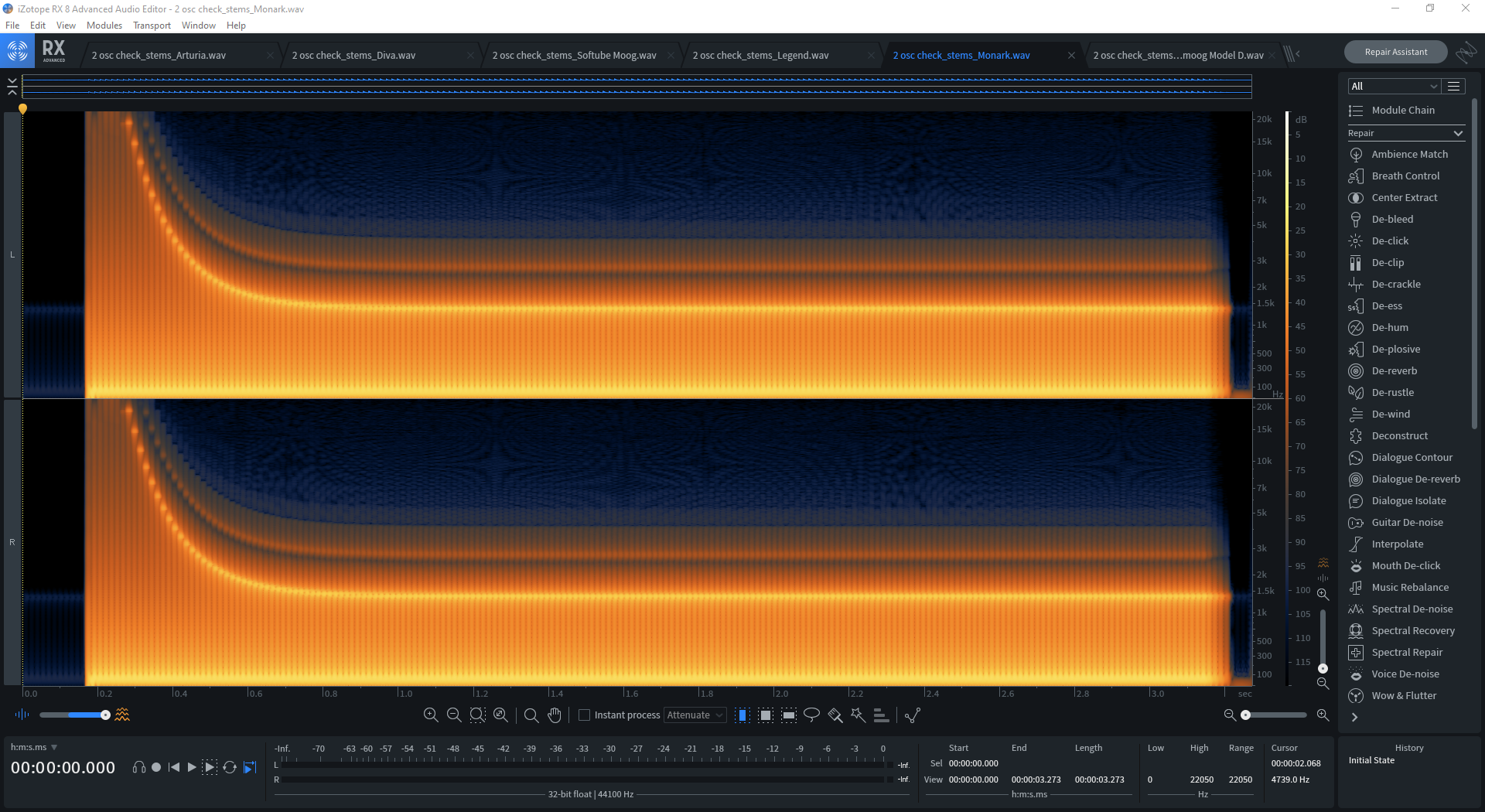1485x812 pixels.
Task: Switch to the 2 osc check_stems_Diva.wav tab
Action: 384,55
